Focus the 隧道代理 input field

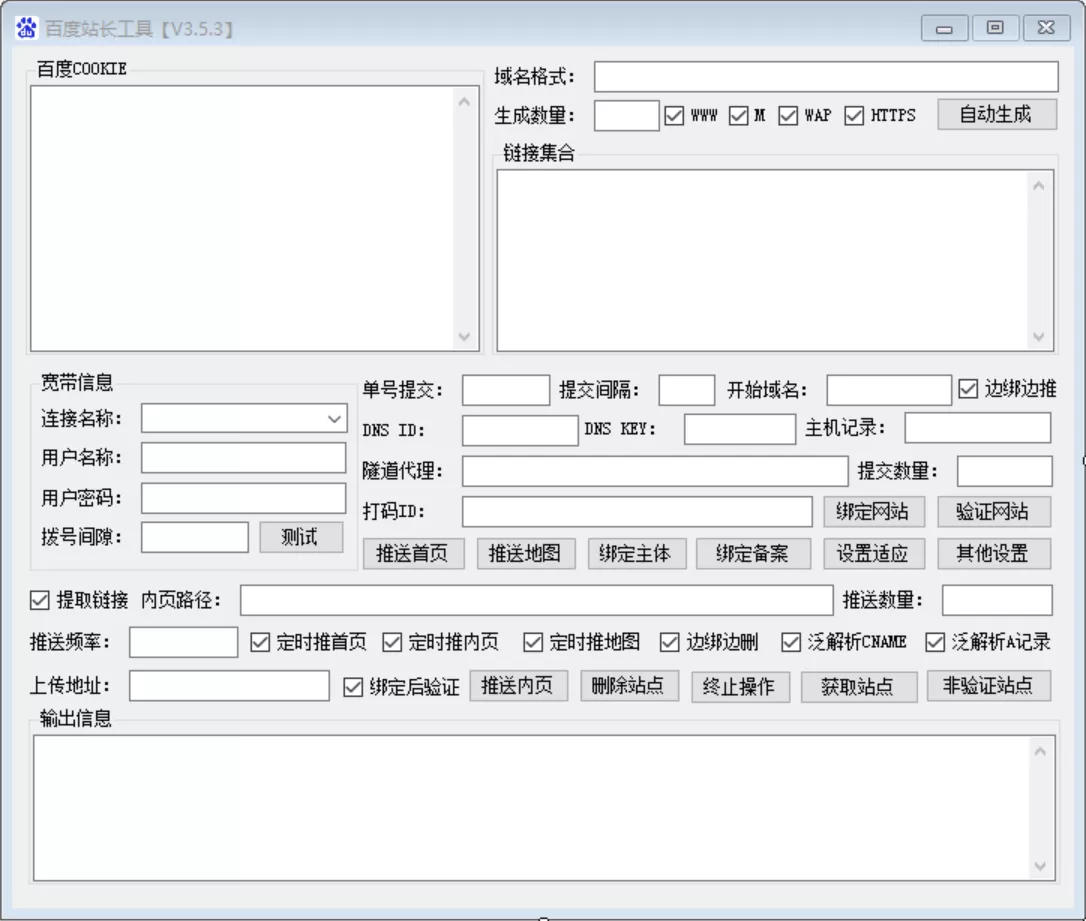click(655, 471)
